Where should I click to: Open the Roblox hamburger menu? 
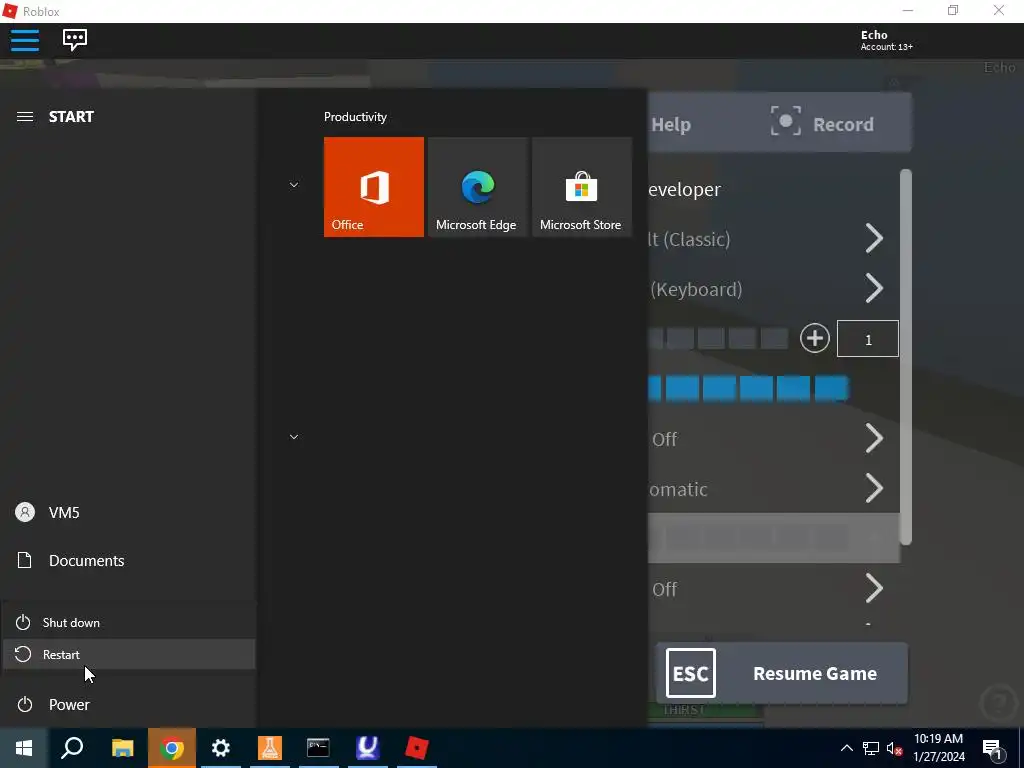25,40
